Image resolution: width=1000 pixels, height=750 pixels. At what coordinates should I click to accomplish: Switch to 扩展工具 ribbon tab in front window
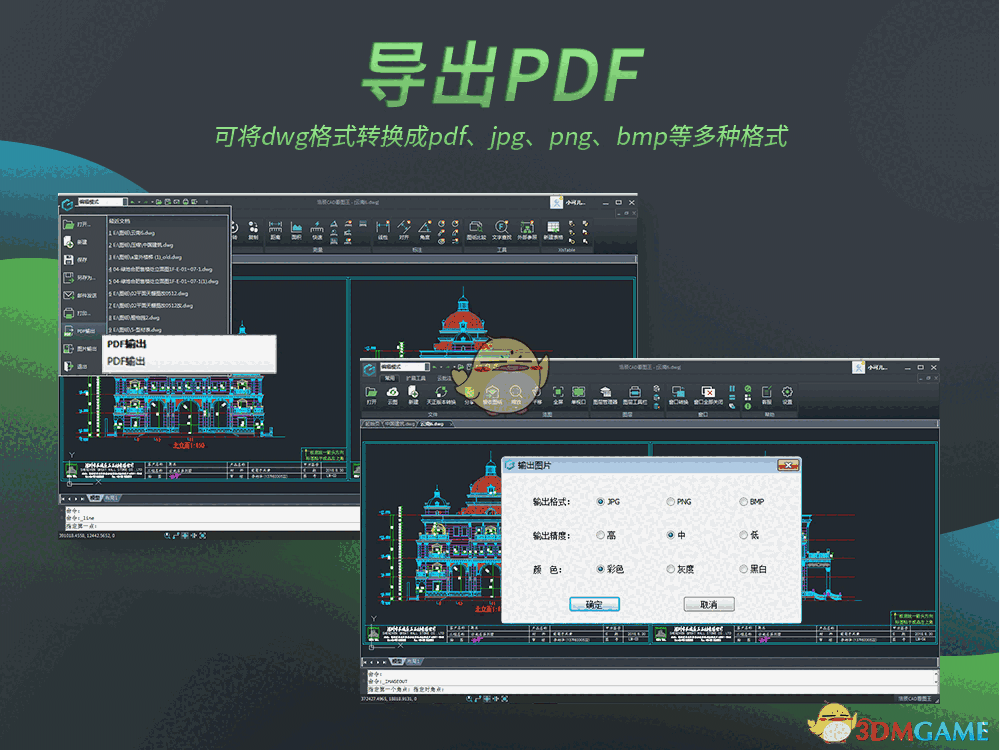(415, 378)
